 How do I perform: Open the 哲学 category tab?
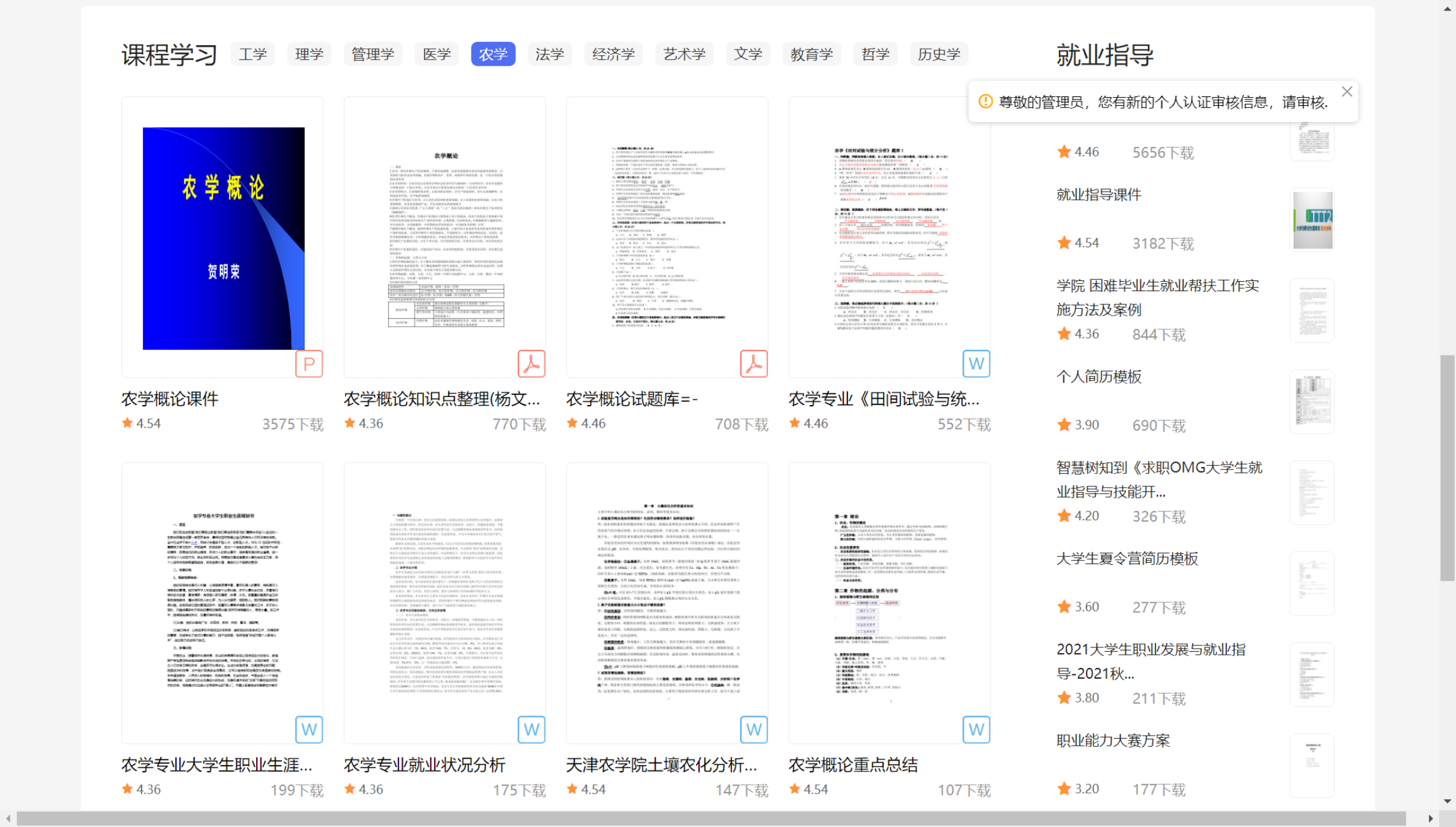click(x=875, y=54)
